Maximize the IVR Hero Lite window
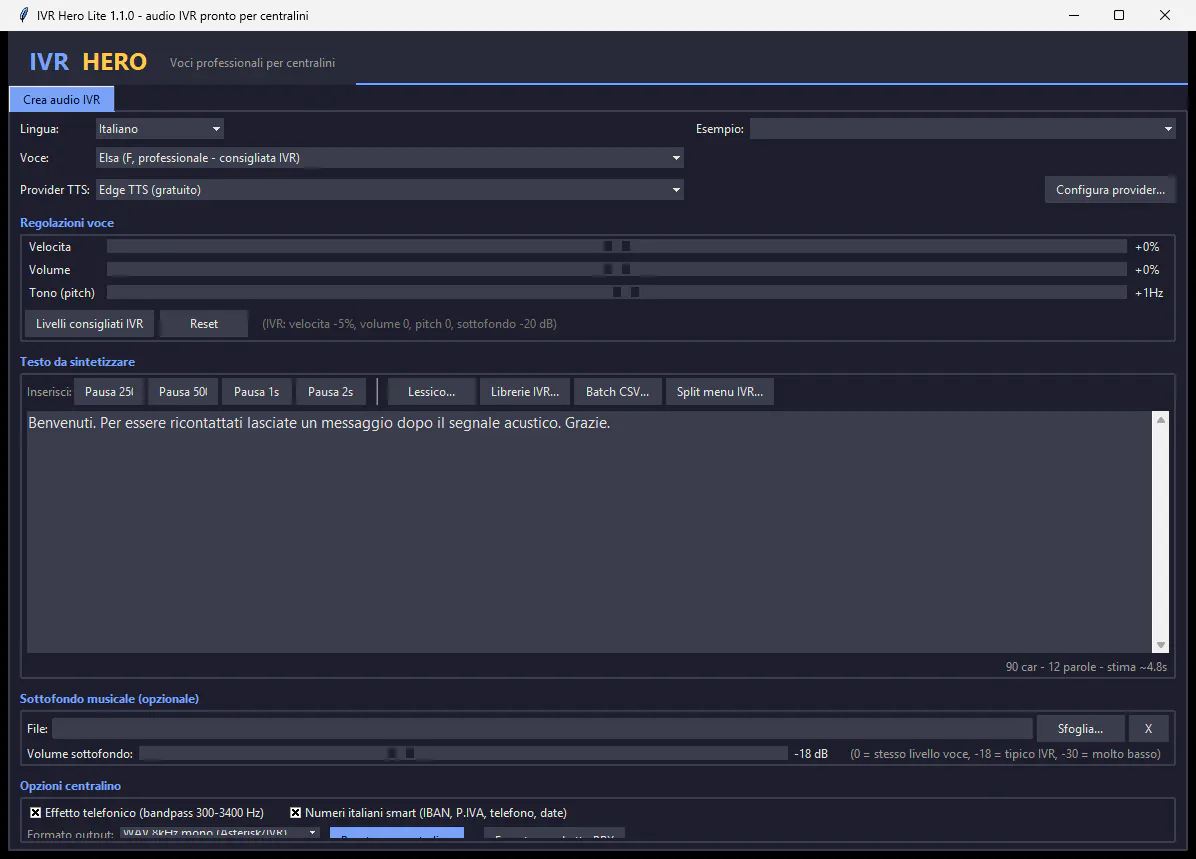 tap(1119, 15)
